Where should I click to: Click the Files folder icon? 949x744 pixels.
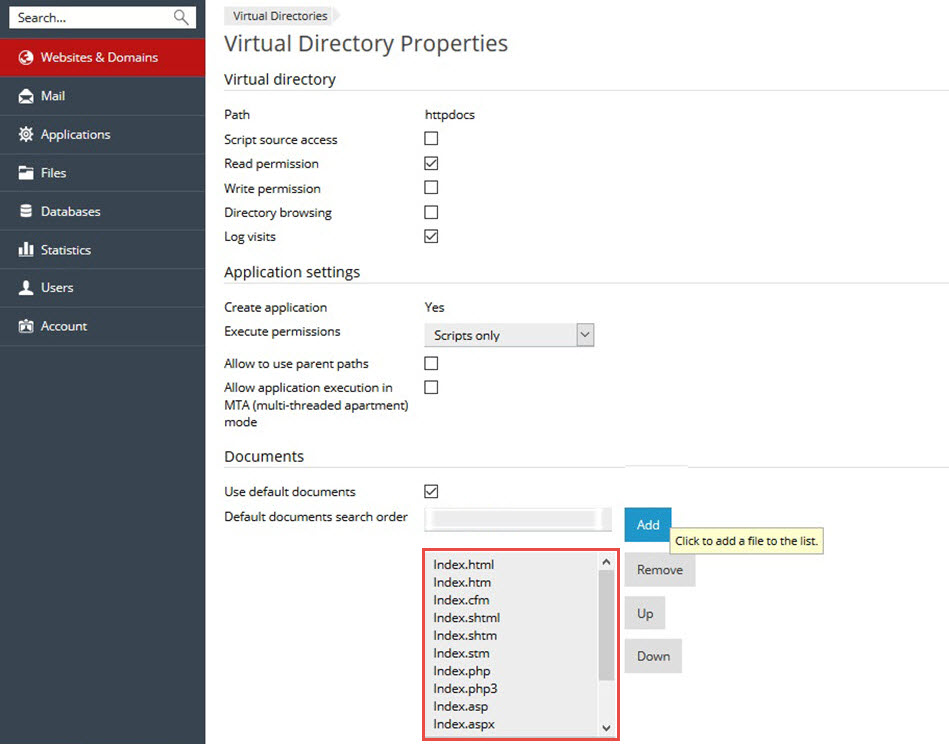(x=26, y=173)
